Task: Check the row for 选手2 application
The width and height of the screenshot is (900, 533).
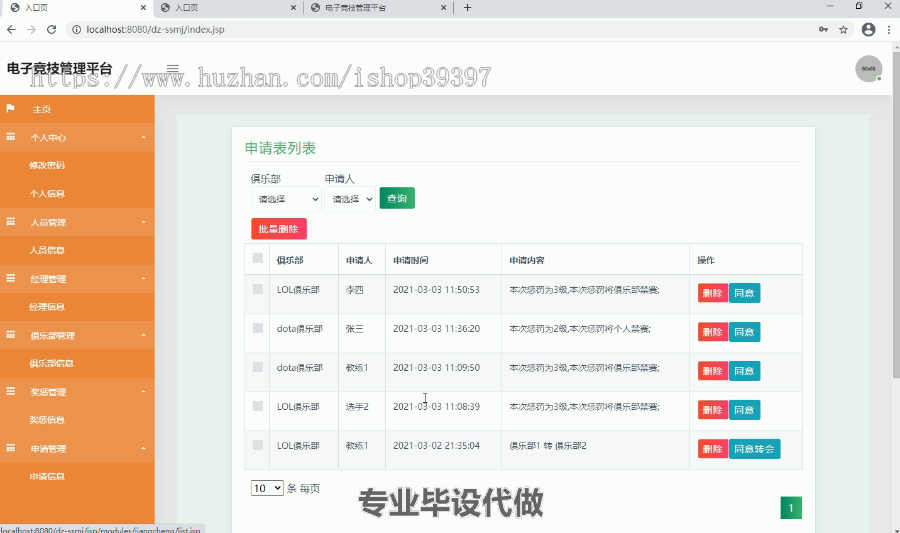Action: coord(258,406)
